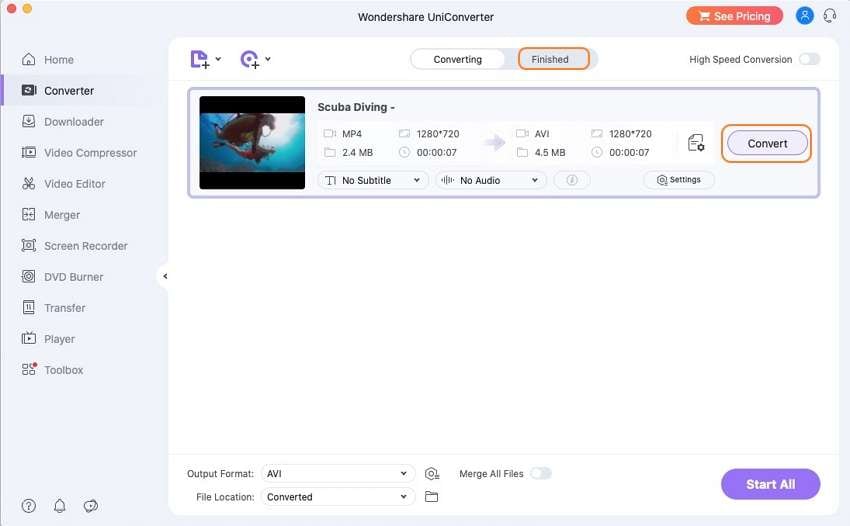Click the output 4.5 MB size text

550,152
